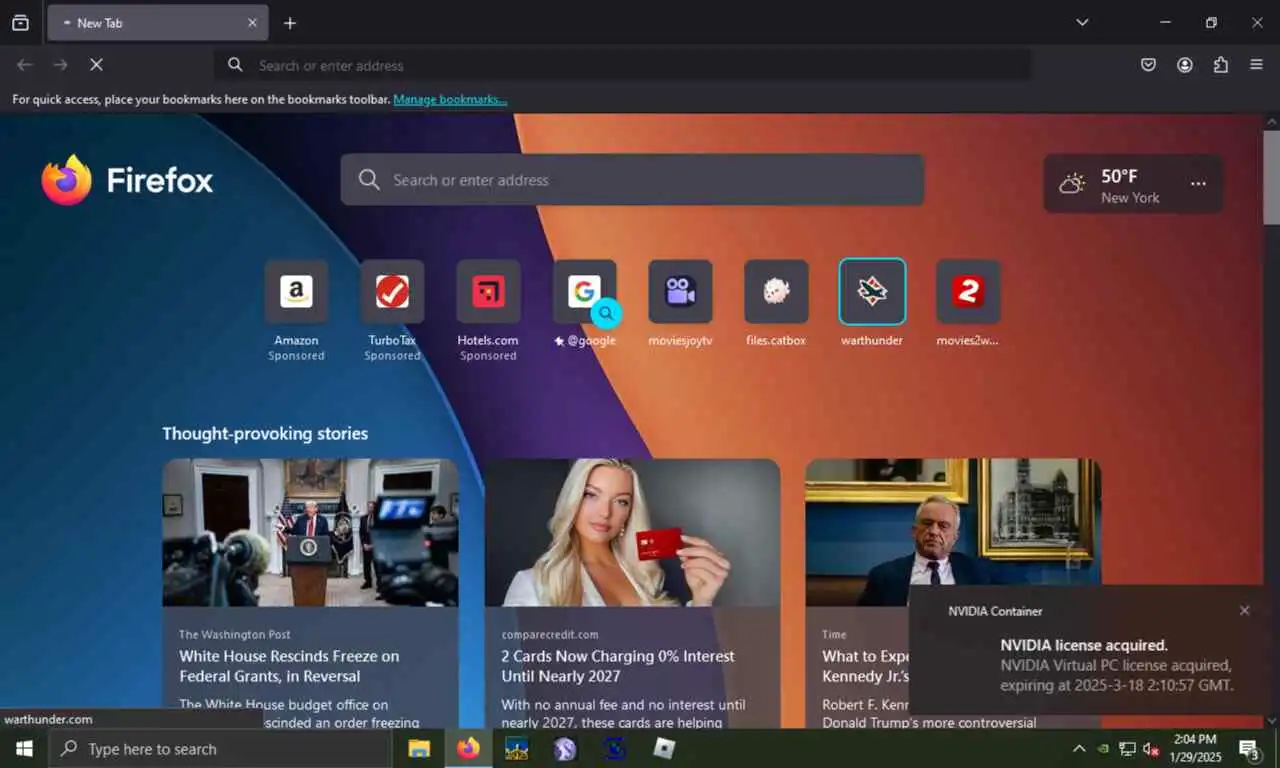Open the muted volume tray icon
The image size is (1280, 768).
(x=1151, y=748)
